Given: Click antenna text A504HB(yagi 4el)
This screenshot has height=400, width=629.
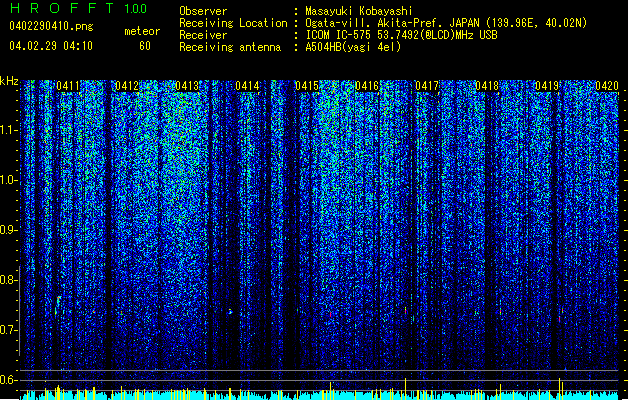Looking at the screenshot, I should click(353, 47).
